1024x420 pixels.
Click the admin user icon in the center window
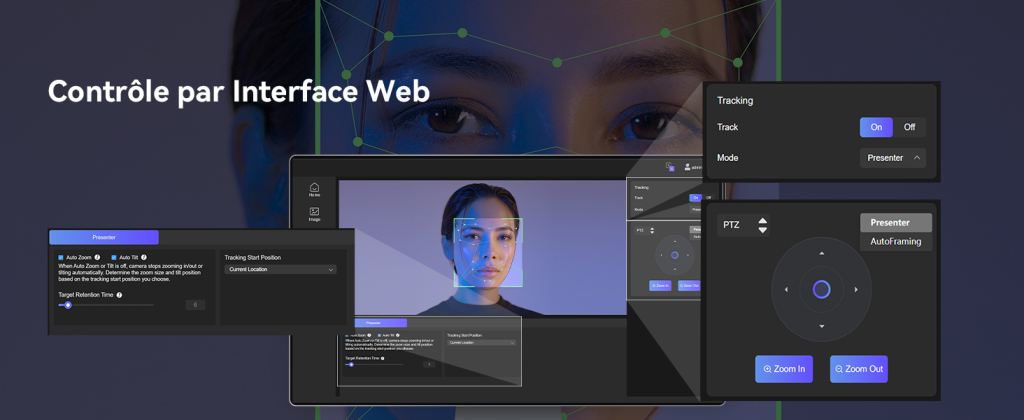click(x=687, y=167)
